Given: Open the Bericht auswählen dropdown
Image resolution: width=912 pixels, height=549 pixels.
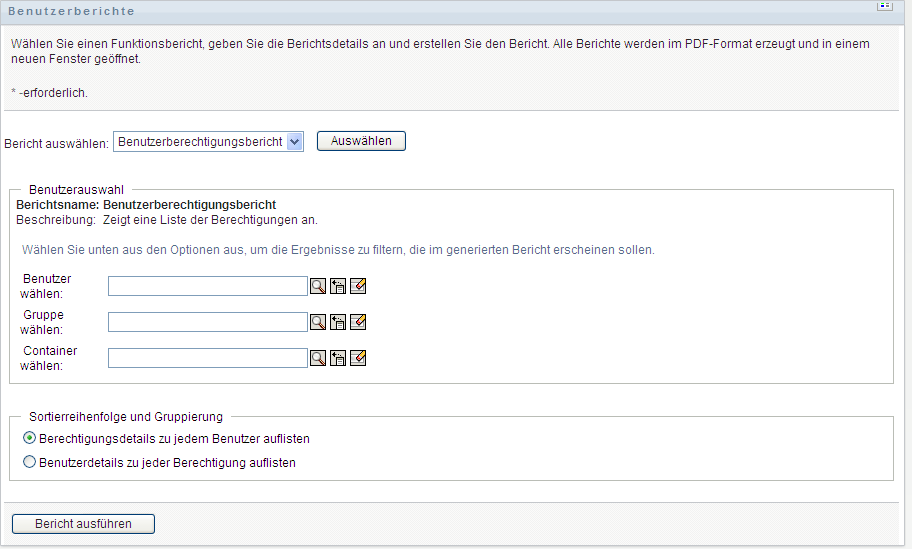Looking at the screenshot, I should 294,142.
